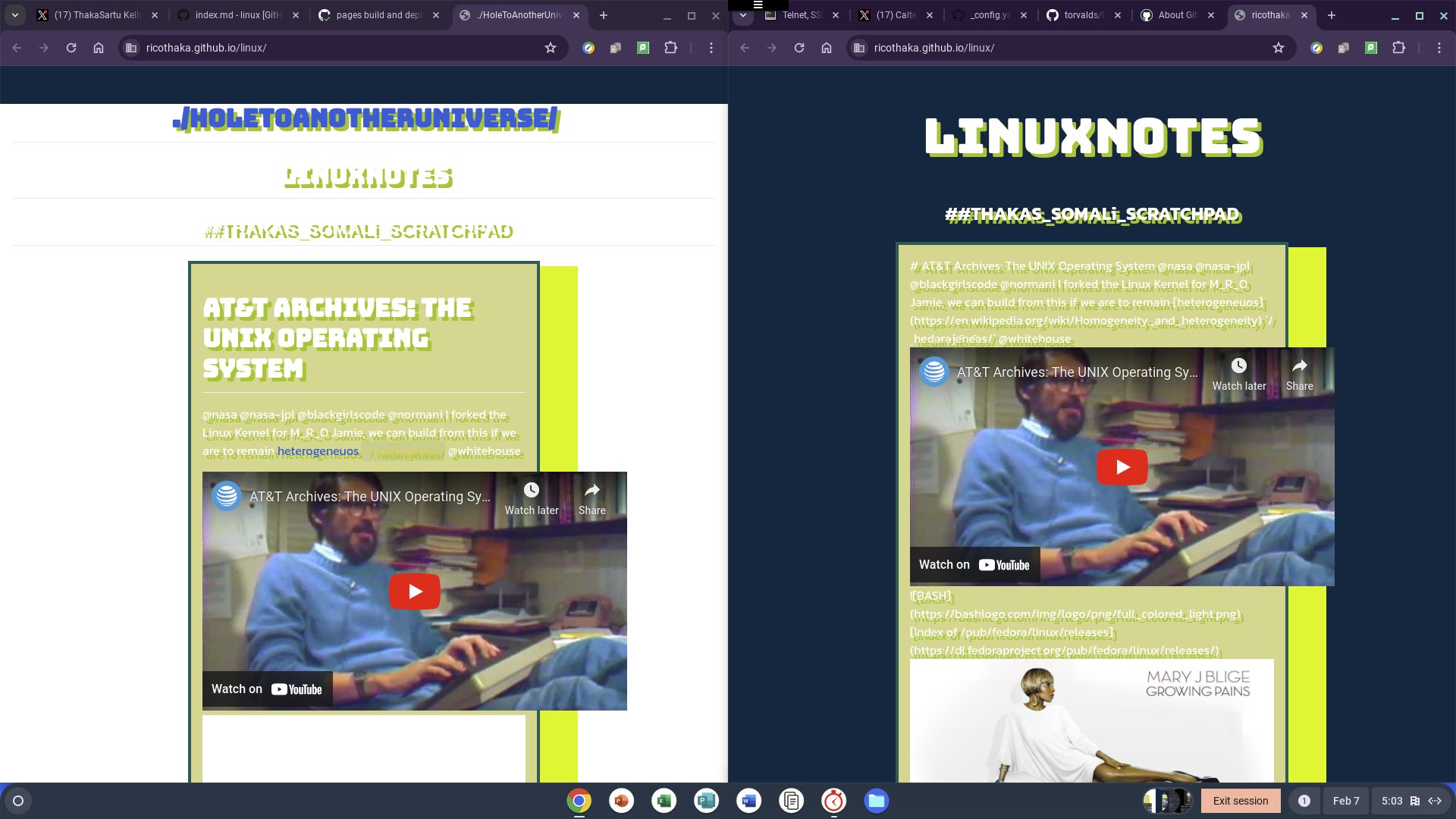This screenshot has height=819, width=1456.
Task: Open the AT&T channel avatar on right video
Action: (934, 372)
